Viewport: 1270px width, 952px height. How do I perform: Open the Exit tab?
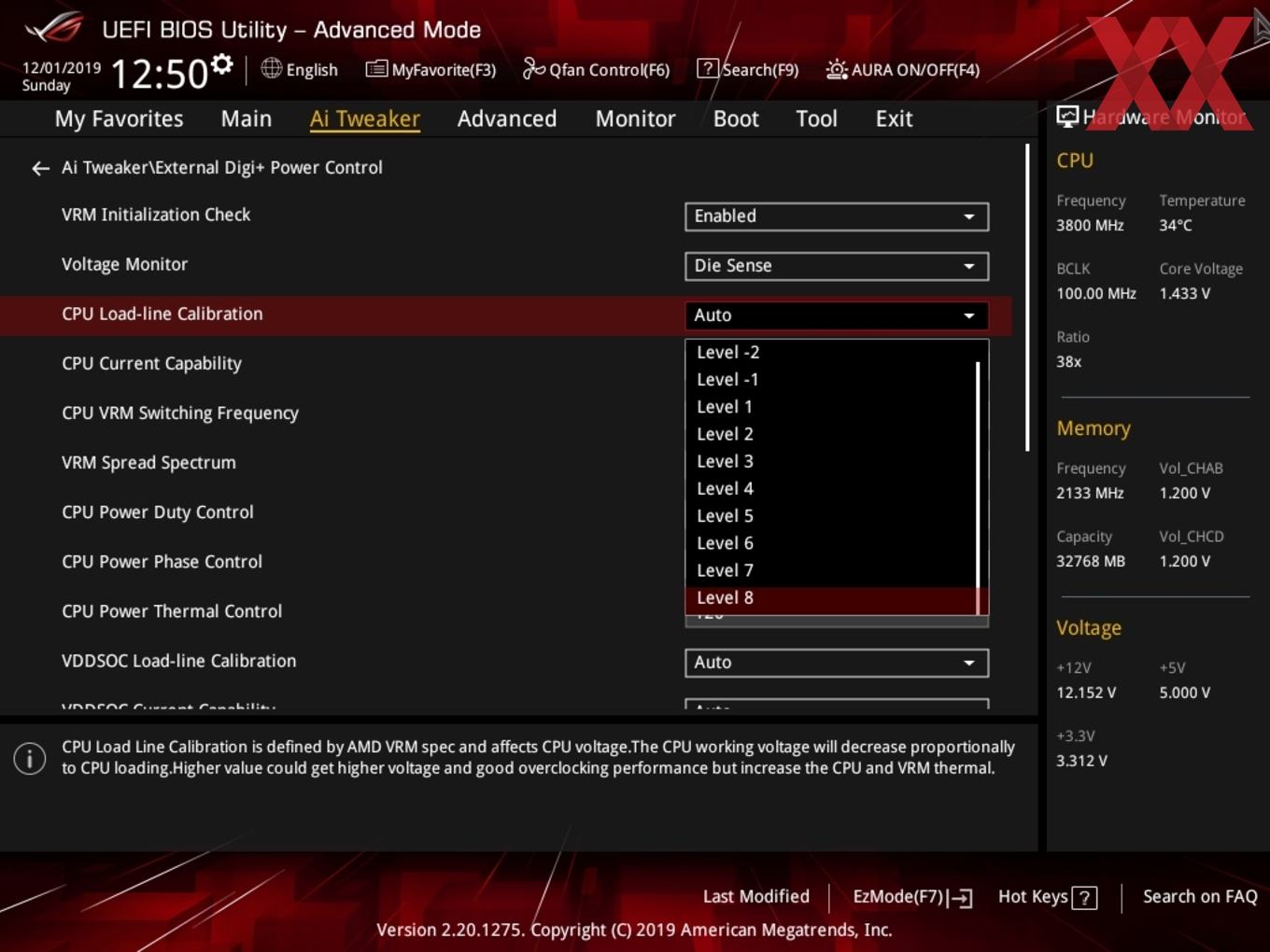click(x=894, y=119)
